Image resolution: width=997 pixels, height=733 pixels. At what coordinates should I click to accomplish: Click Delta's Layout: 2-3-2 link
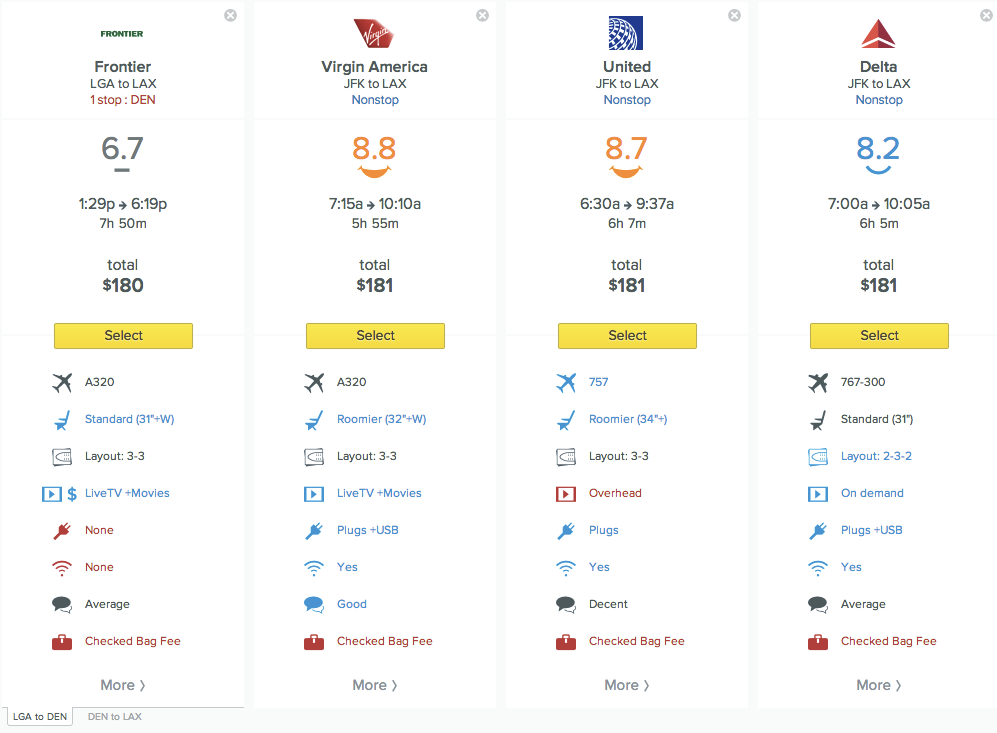[x=876, y=457]
